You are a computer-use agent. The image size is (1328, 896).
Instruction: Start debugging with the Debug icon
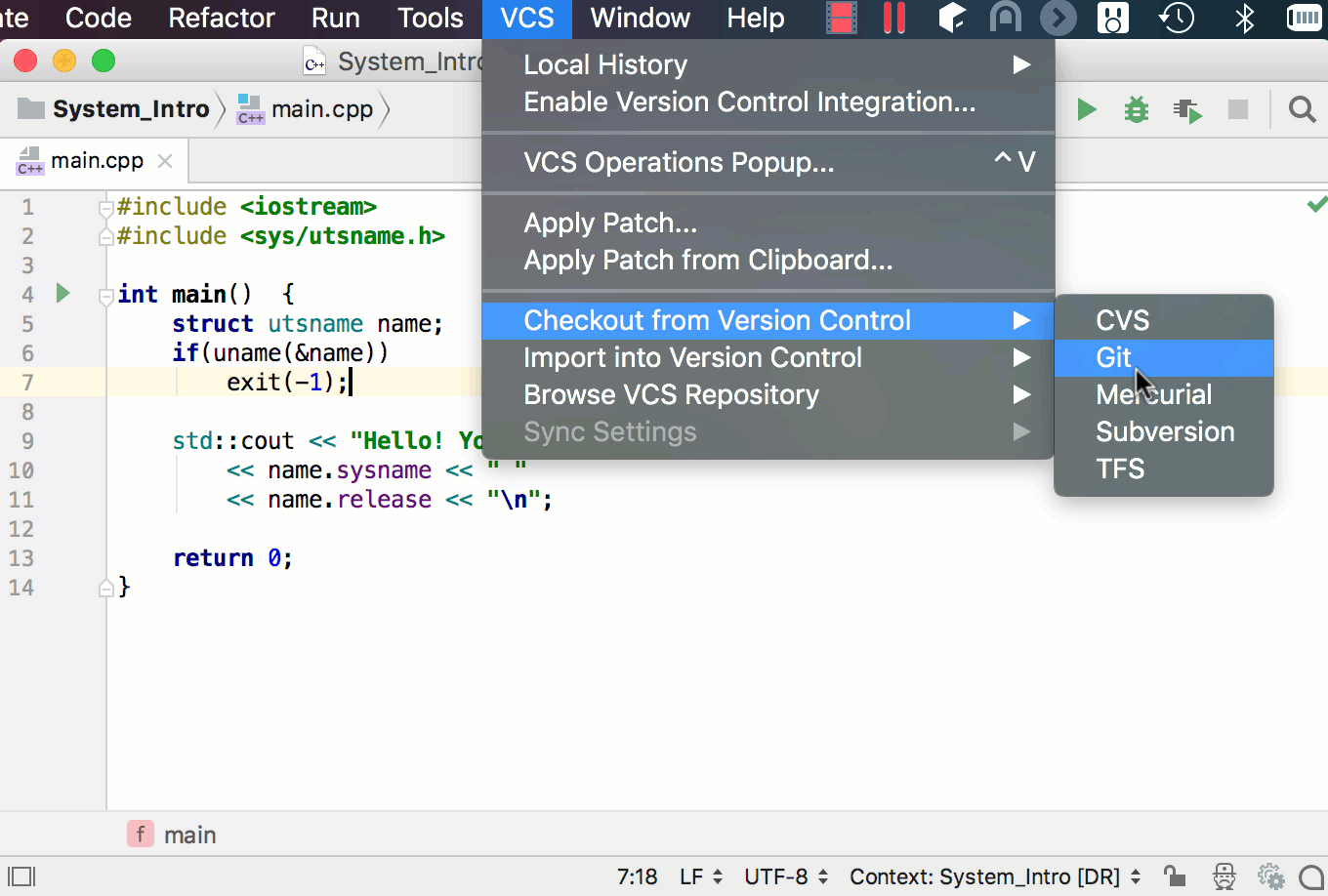(1135, 109)
